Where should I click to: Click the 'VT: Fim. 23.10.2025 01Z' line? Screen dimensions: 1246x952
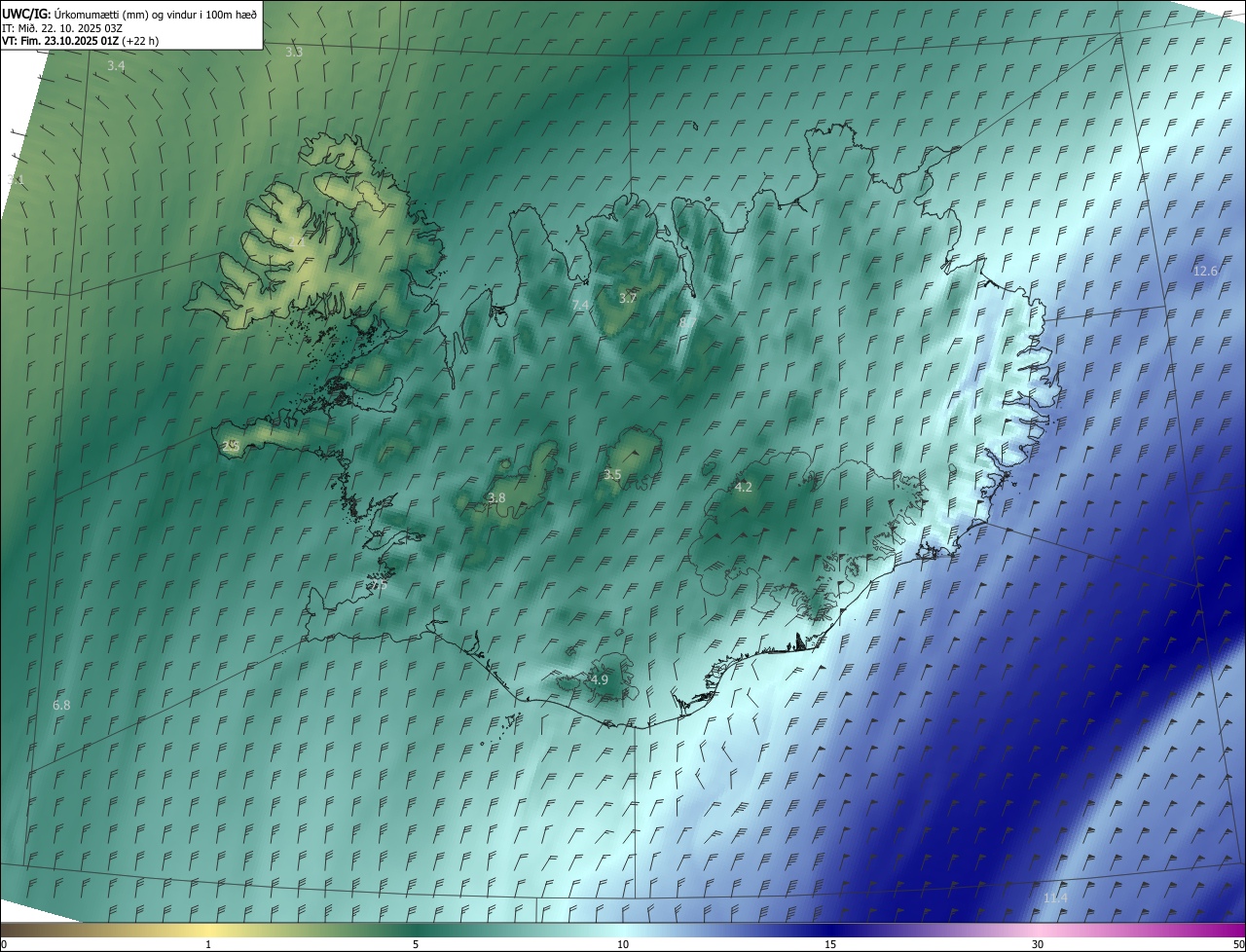[80, 41]
